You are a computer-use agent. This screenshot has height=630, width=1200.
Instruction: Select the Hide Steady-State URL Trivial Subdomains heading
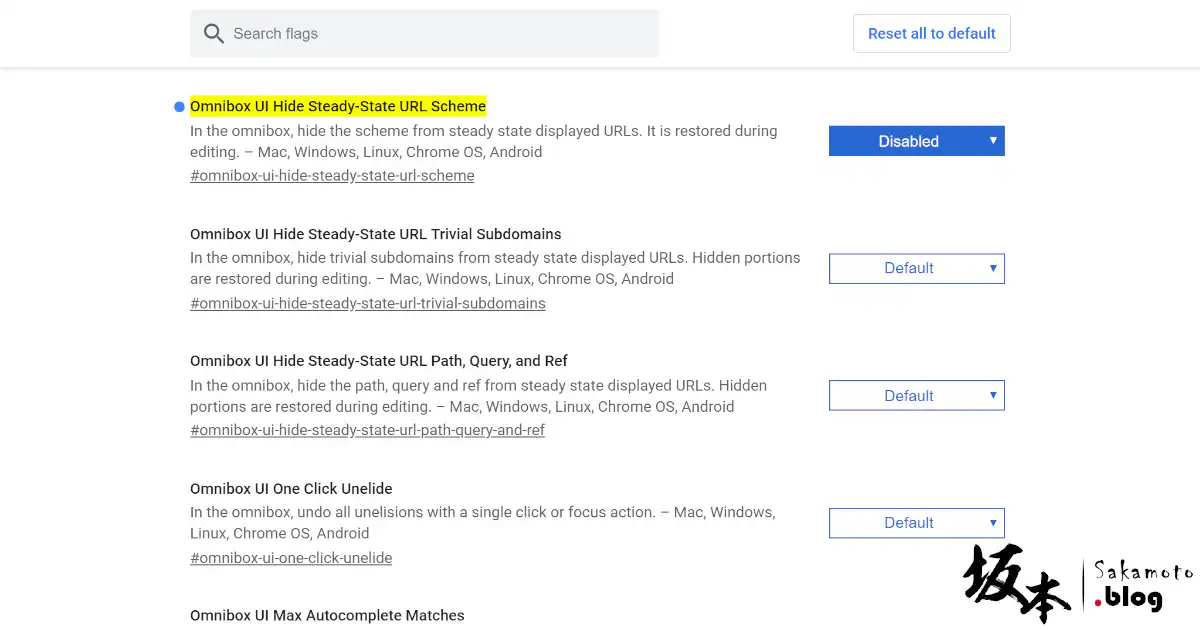(x=376, y=234)
